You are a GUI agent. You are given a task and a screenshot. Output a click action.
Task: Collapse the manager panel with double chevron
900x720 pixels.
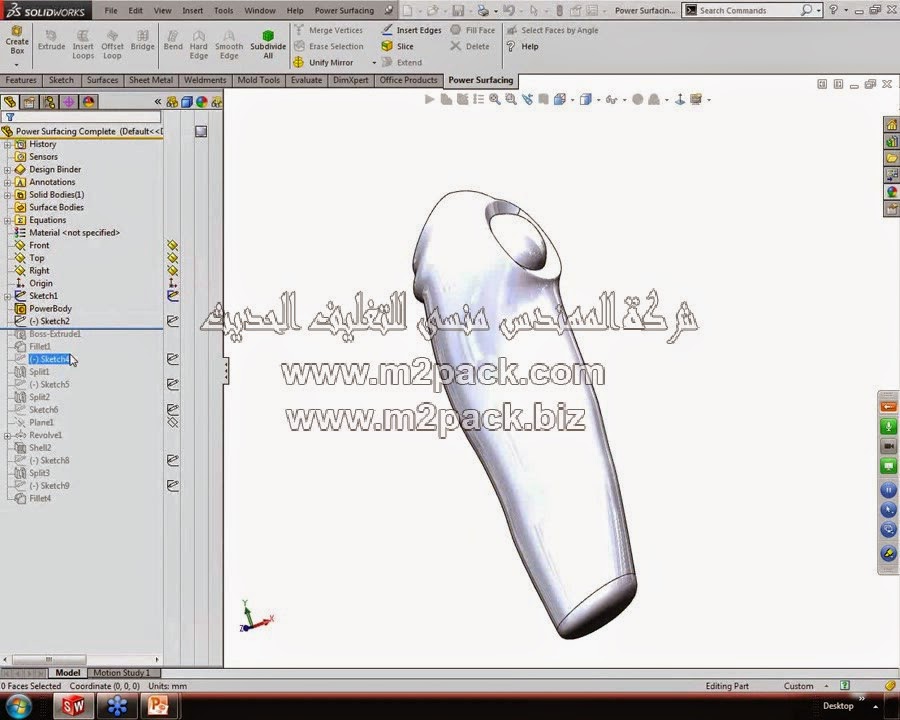[158, 102]
